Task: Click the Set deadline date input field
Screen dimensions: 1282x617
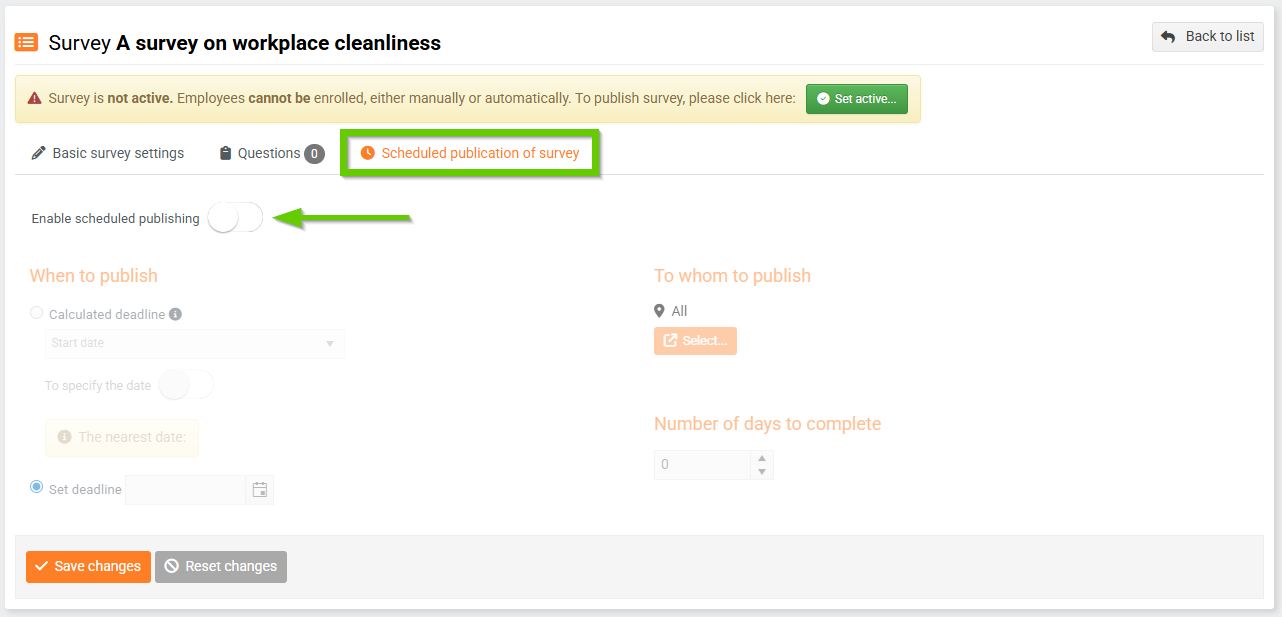Action: pos(185,490)
